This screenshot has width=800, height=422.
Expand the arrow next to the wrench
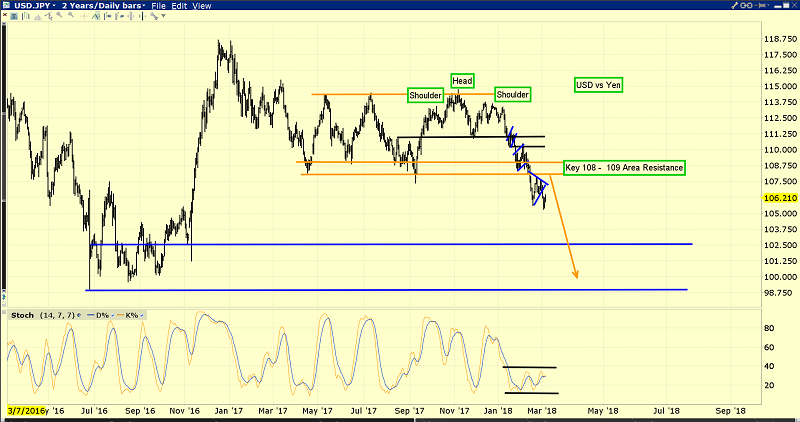(x=163, y=16)
